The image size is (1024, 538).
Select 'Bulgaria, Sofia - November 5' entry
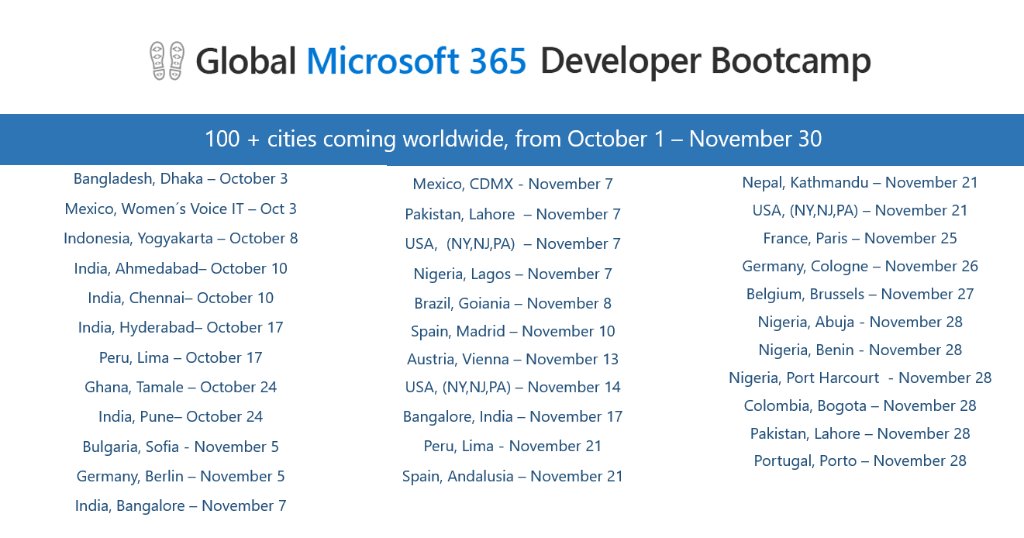(180, 447)
